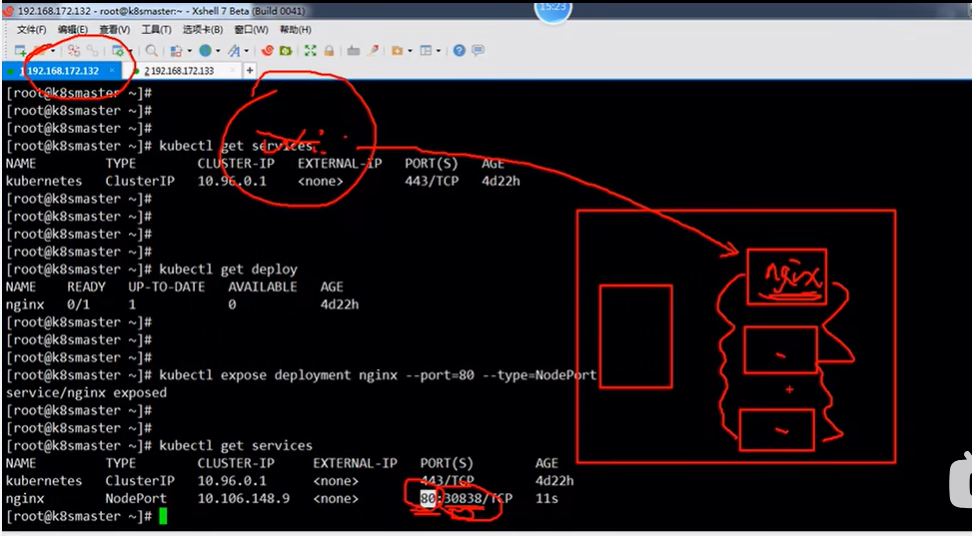Open the 窗口(W) menu
This screenshot has height=536, width=972.
[x=251, y=30]
